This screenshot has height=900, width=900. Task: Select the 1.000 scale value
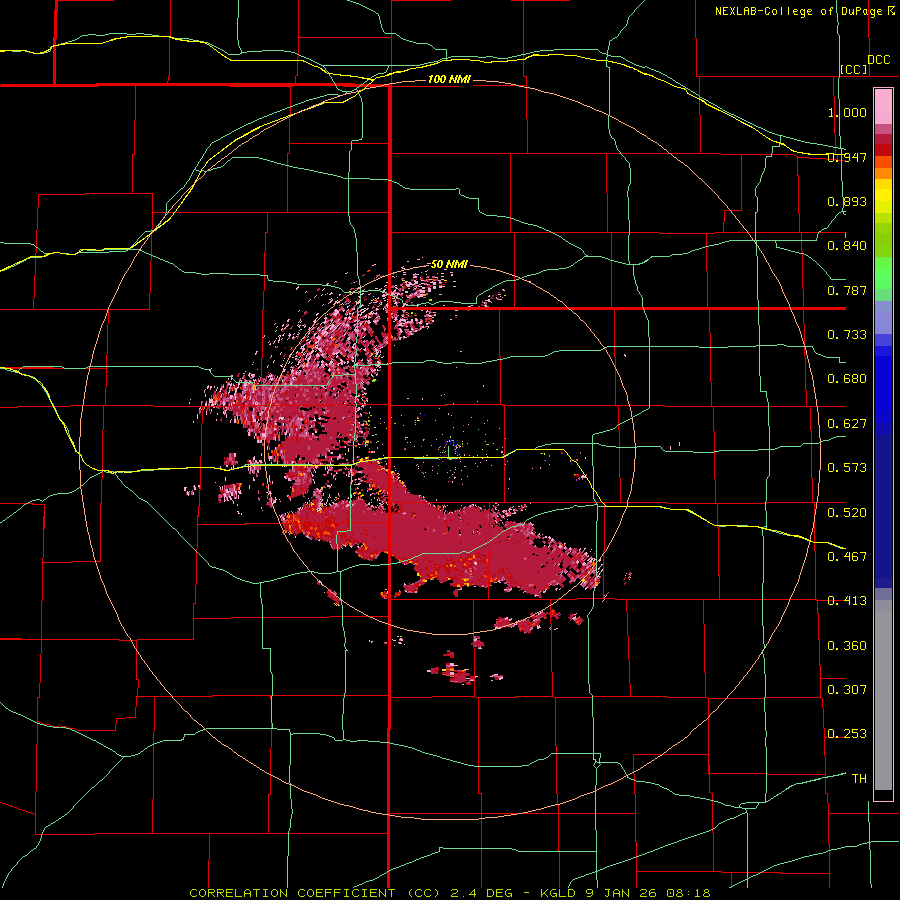(847, 112)
